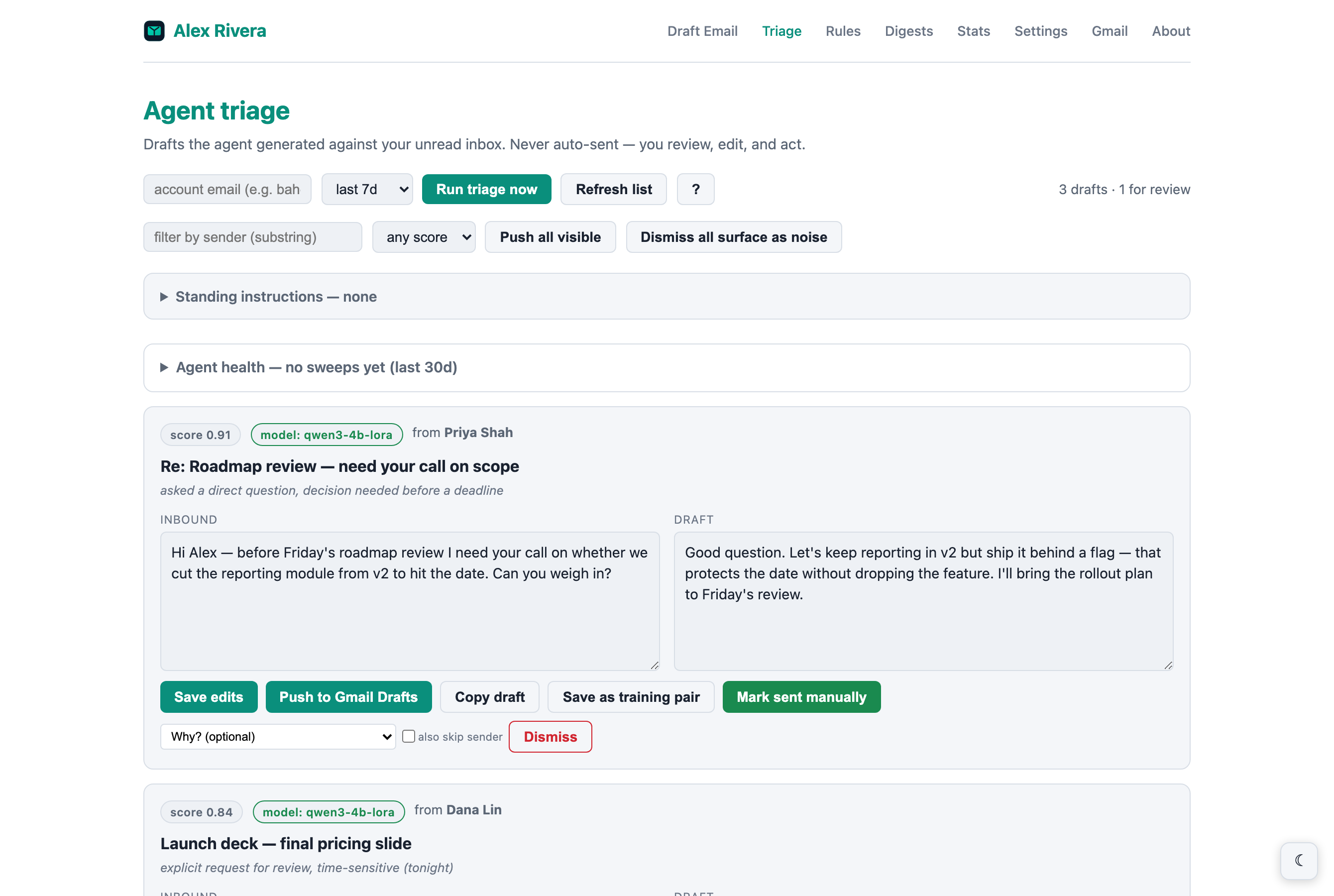Click the subject 'Re: Roadmap review — need your call on scope'
Image resolution: width=1334 pixels, height=896 pixels.
tap(339, 466)
